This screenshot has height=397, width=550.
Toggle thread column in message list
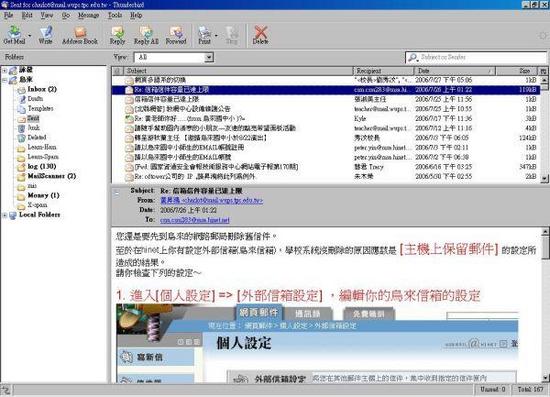[x=117, y=71]
